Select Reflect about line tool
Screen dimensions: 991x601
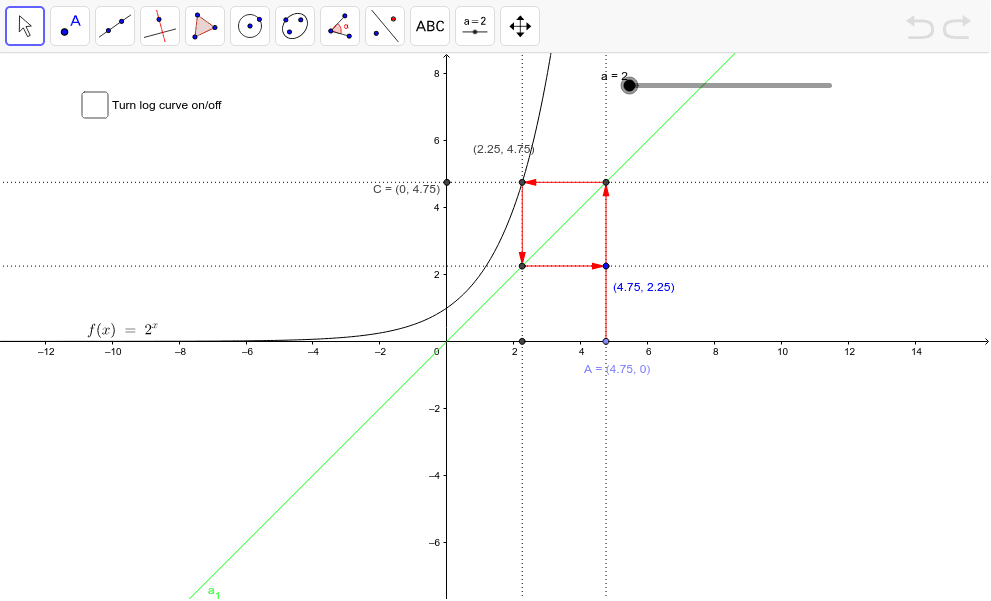click(x=385, y=26)
